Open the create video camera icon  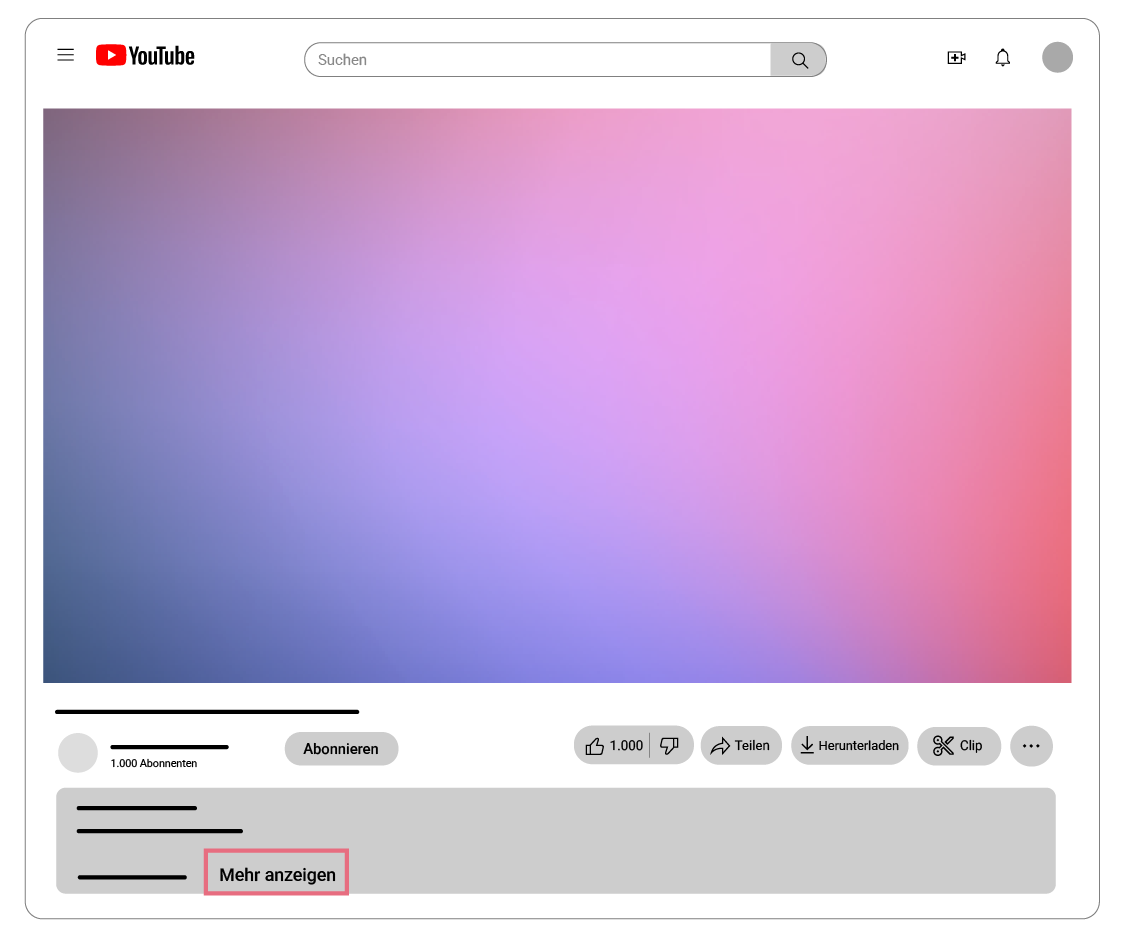point(956,58)
